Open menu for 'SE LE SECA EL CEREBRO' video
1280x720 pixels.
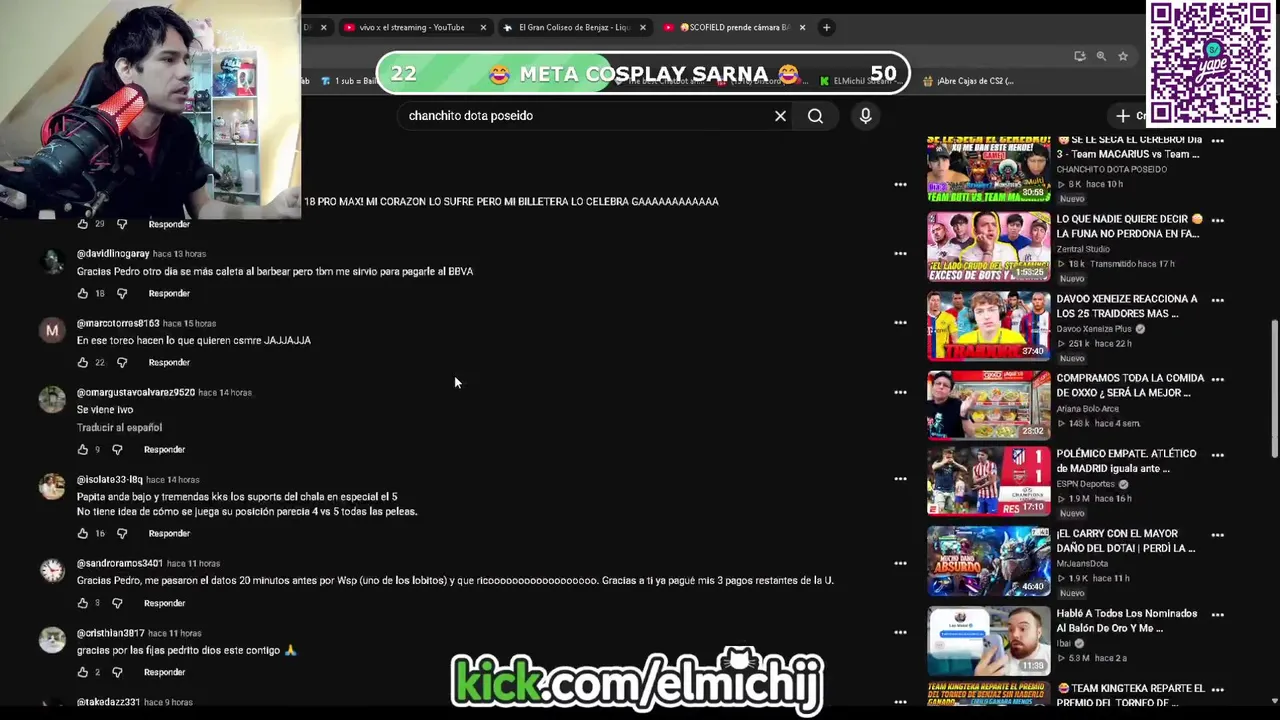click(1217, 141)
